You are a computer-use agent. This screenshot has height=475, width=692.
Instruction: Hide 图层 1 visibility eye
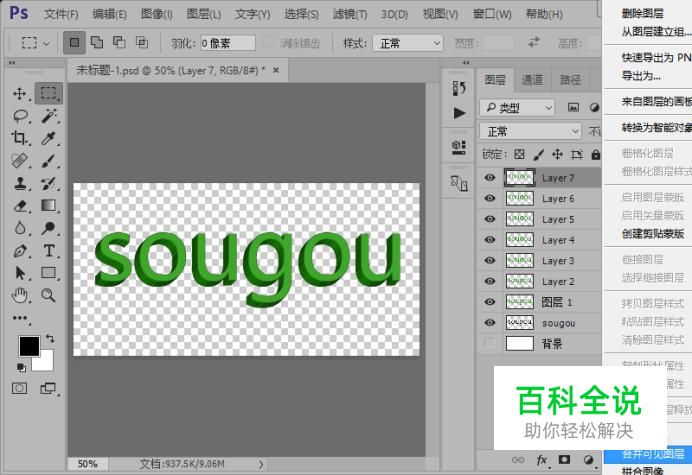pyautogui.click(x=490, y=302)
